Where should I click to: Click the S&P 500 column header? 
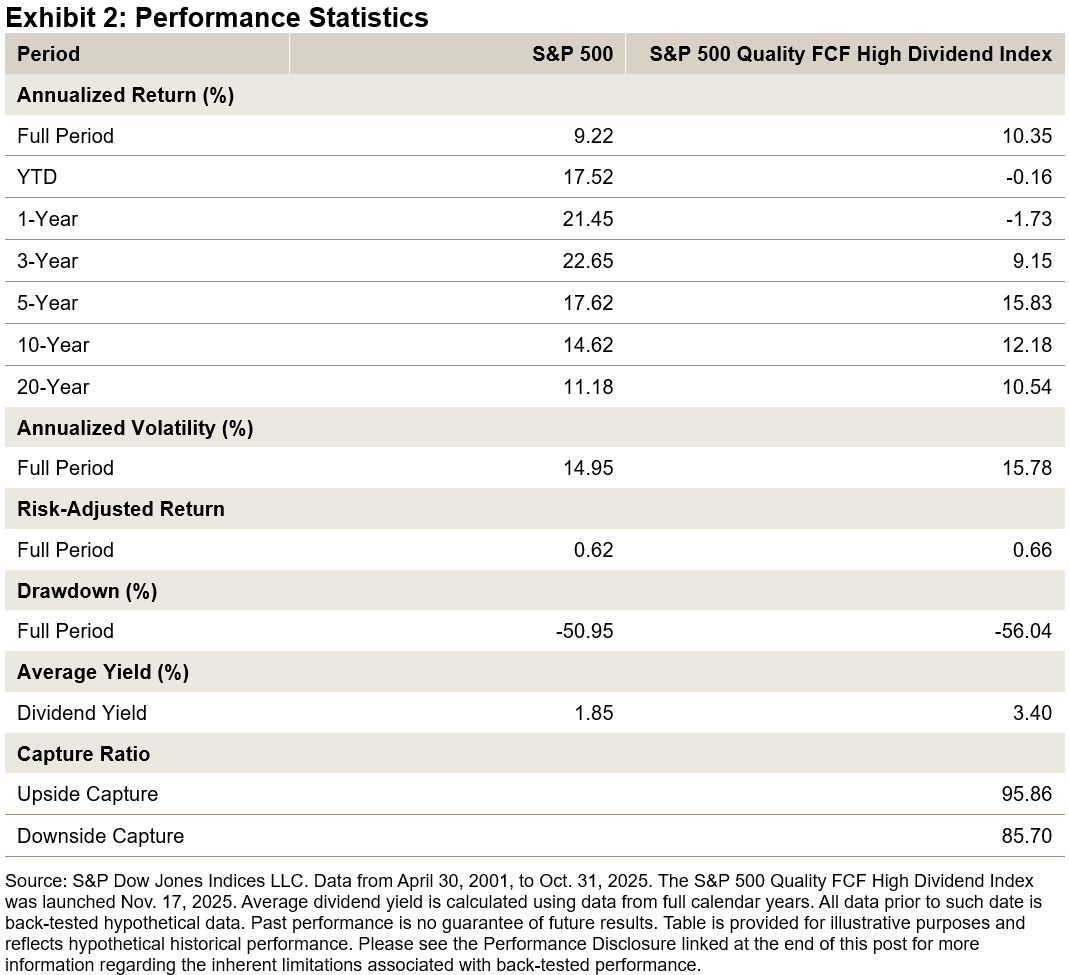[x=572, y=54]
